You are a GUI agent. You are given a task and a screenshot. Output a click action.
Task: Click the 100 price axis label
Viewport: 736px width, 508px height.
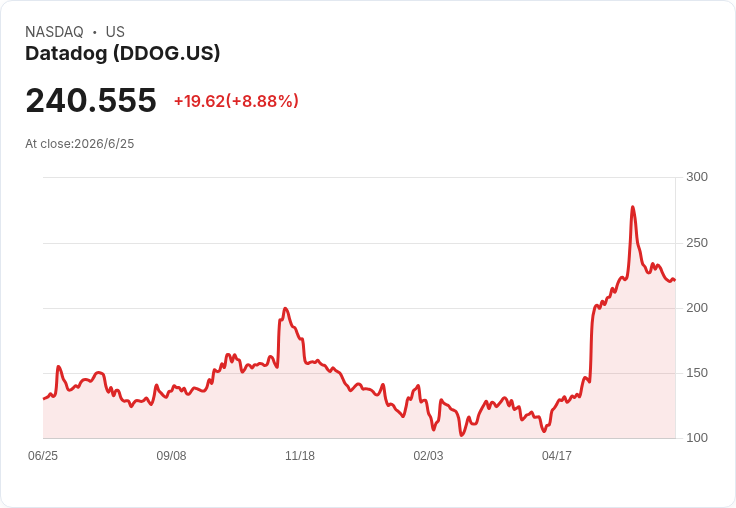(697, 438)
